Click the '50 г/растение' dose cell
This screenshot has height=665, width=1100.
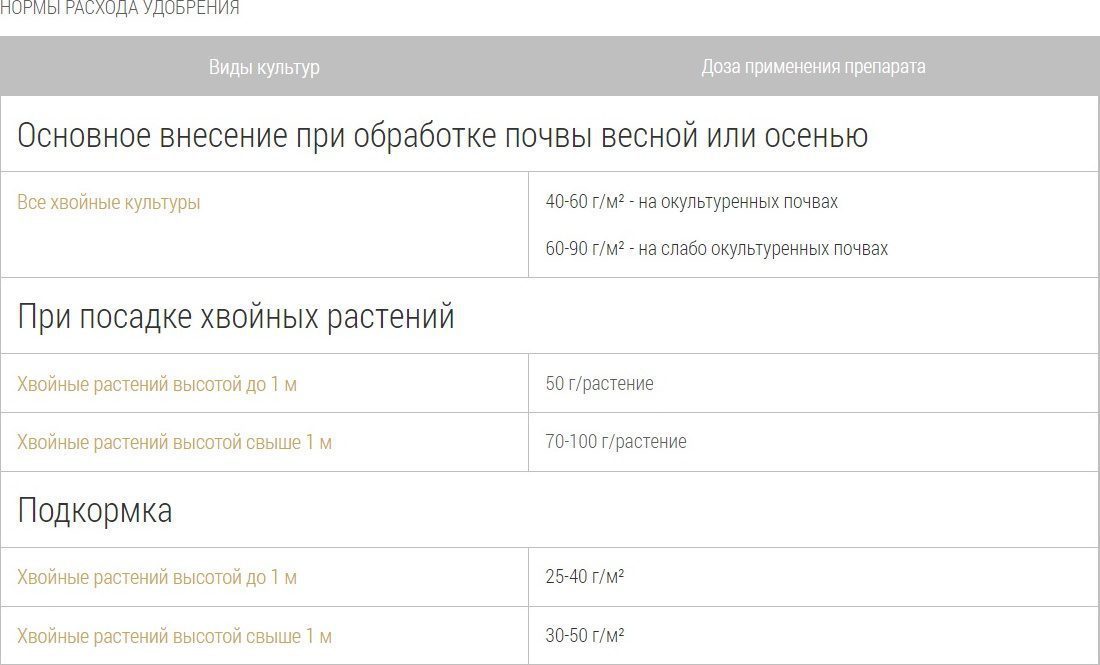pyautogui.click(x=599, y=384)
